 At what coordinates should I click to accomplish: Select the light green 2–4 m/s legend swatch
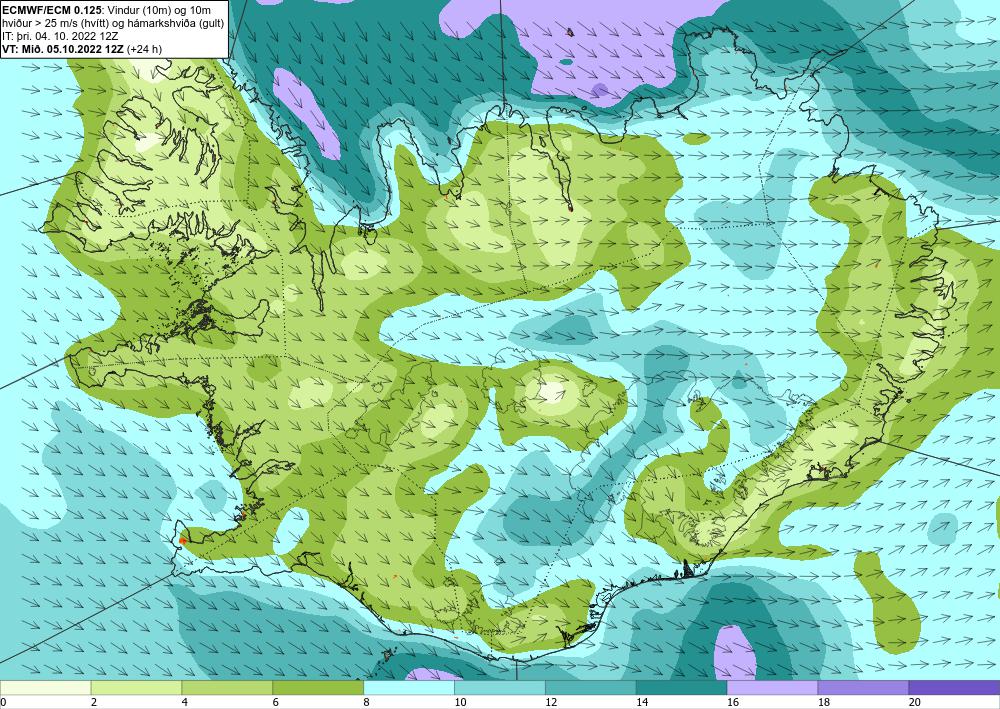pos(136,688)
